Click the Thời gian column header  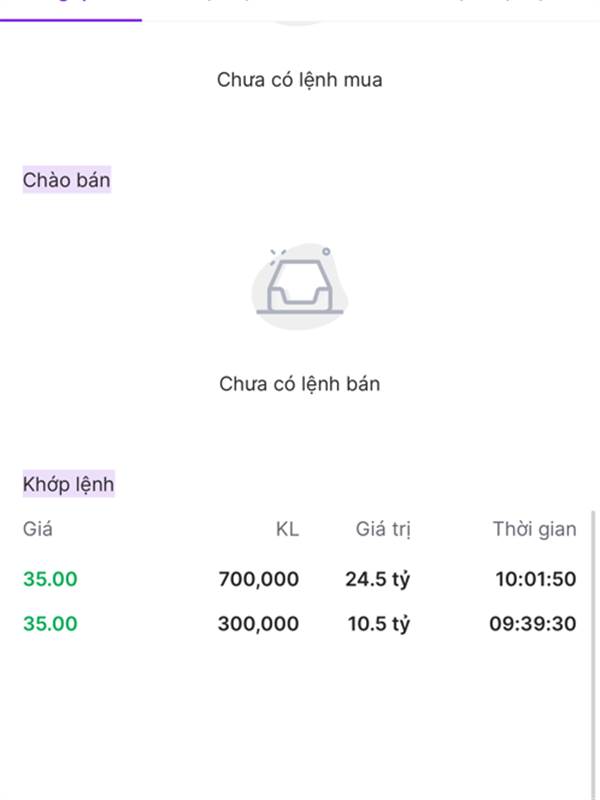click(x=534, y=529)
